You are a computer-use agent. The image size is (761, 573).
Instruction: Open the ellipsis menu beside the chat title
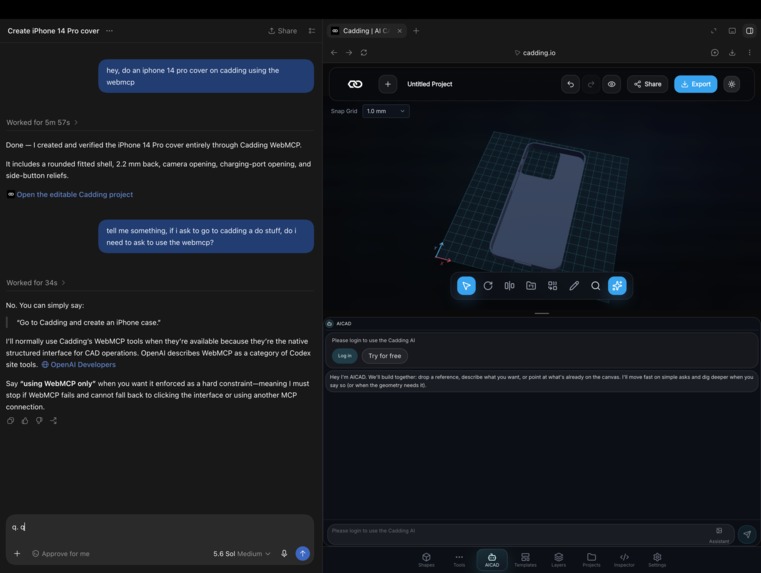point(110,31)
